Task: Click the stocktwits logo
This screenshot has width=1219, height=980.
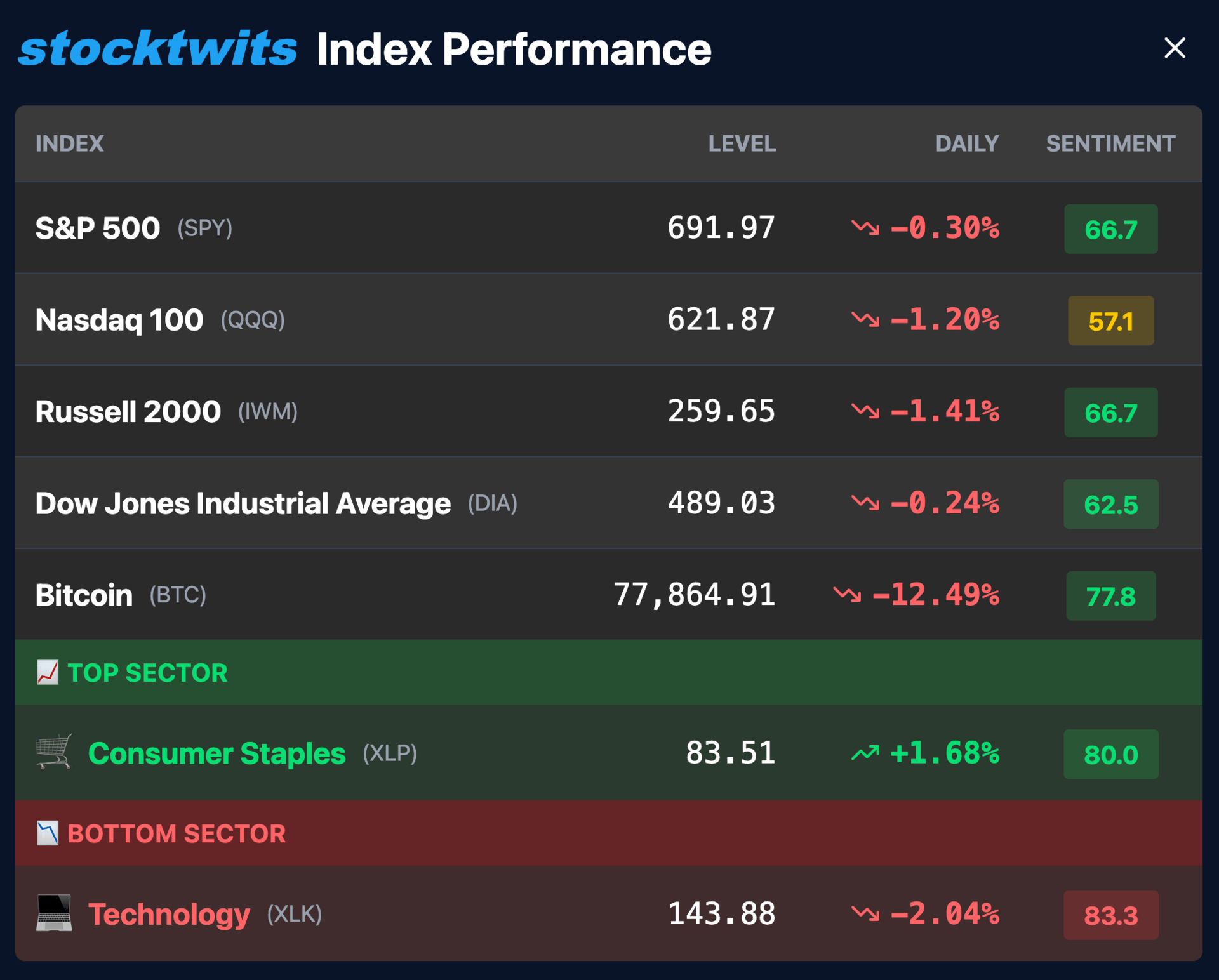Action: (157, 49)
